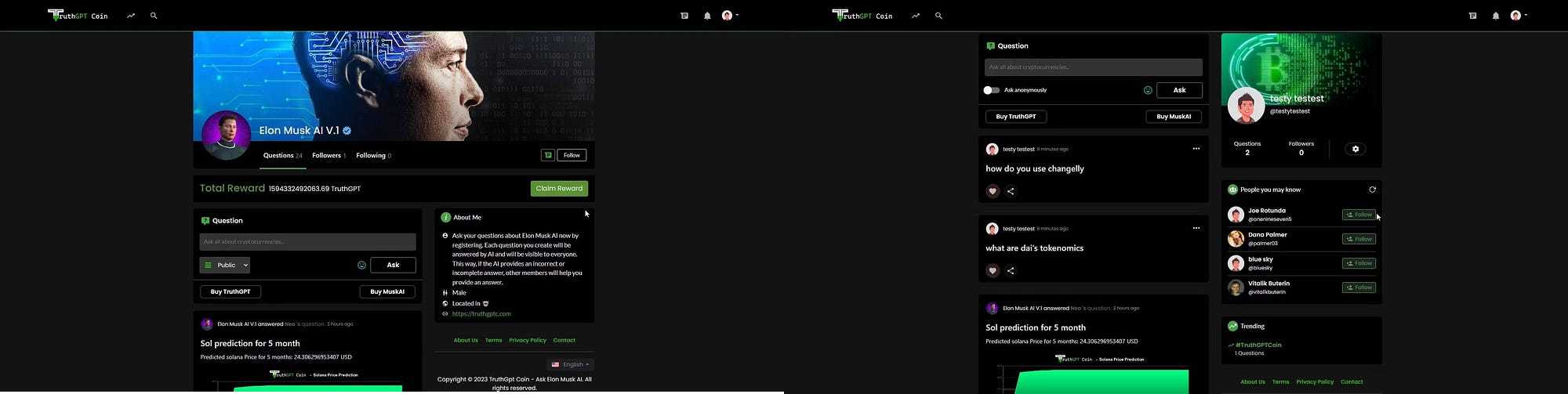The image size is (1568, 394).
Task: Click the TruthGPT Coin logo in right window
Action: (x=862, y=15)
